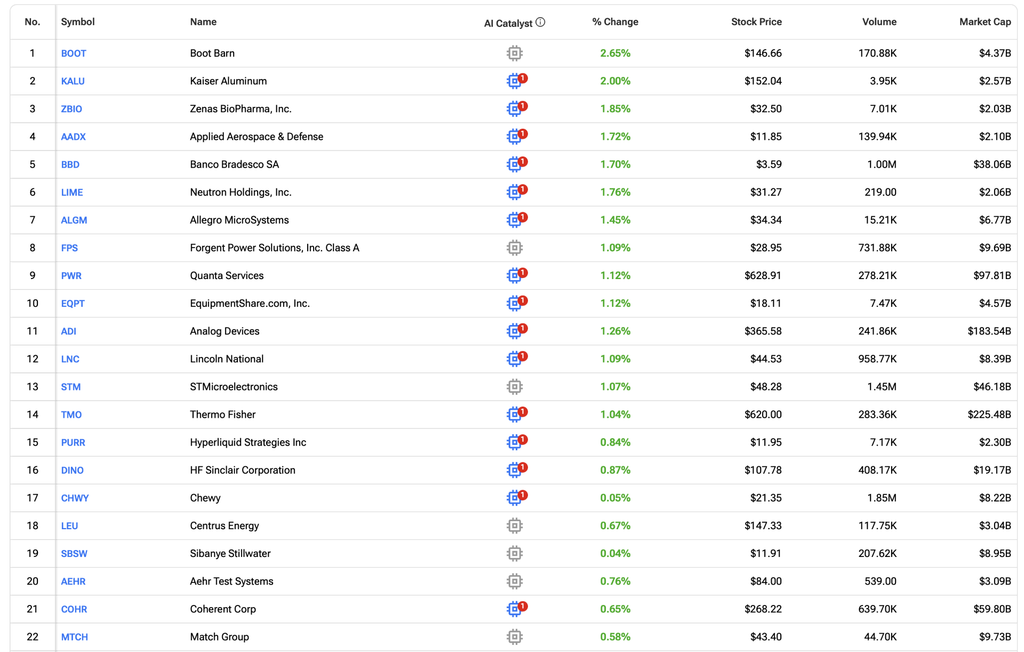Open the AI Catalyst icon for Quanta Services
Image resolution: width=1024 pixels, height=652 pixels.
point(517,275)
